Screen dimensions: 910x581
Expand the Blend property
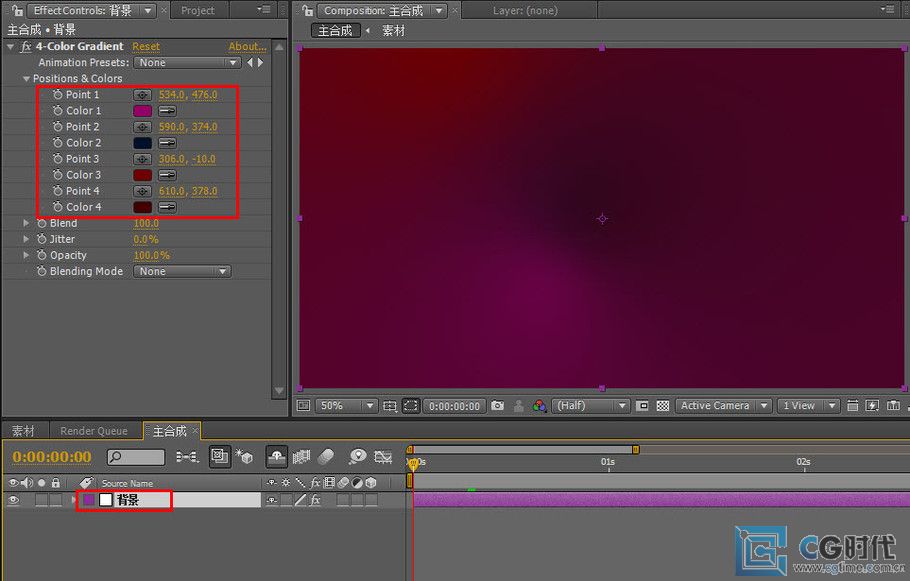point(26,223)
